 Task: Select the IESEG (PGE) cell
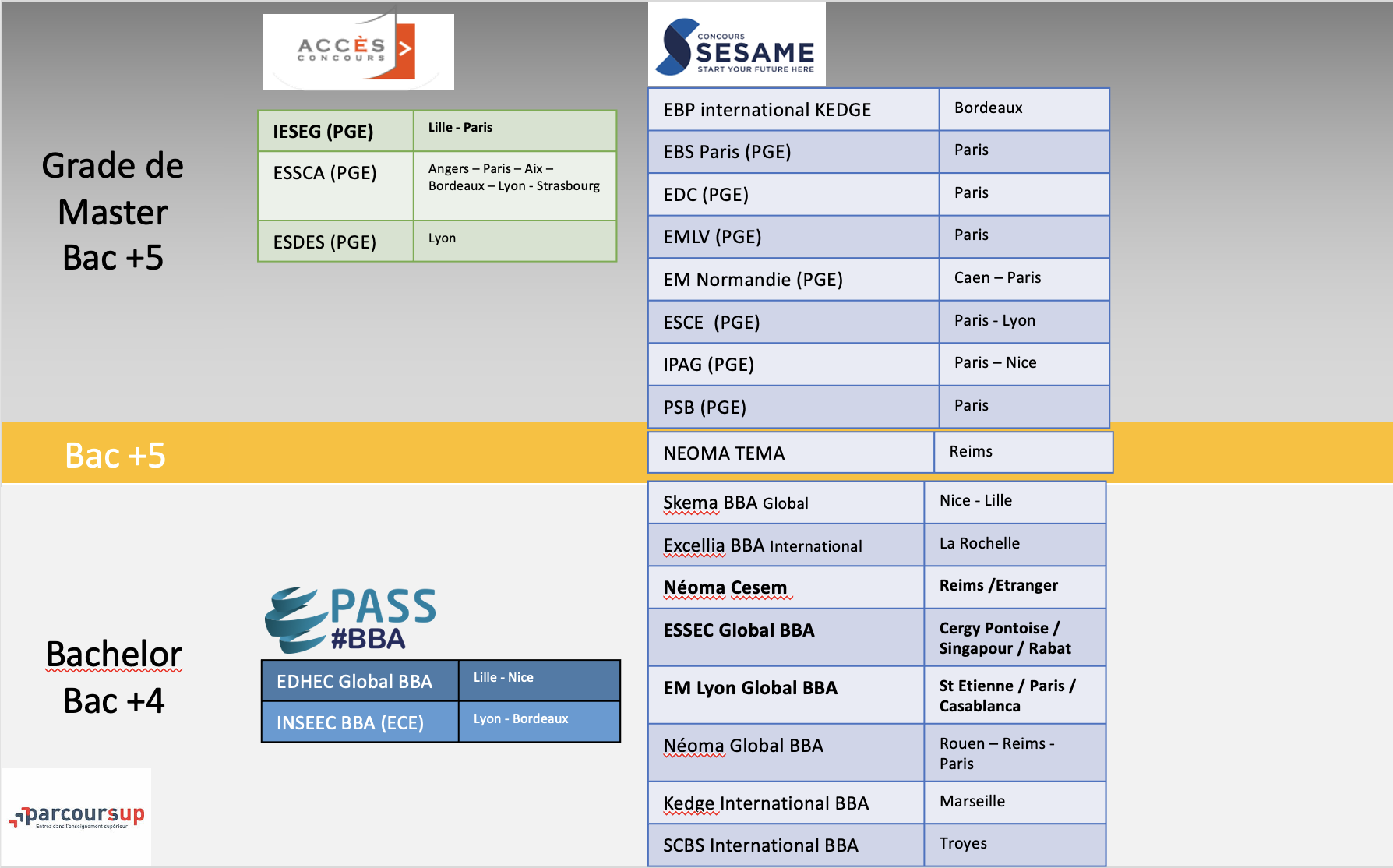coord(335,132)
